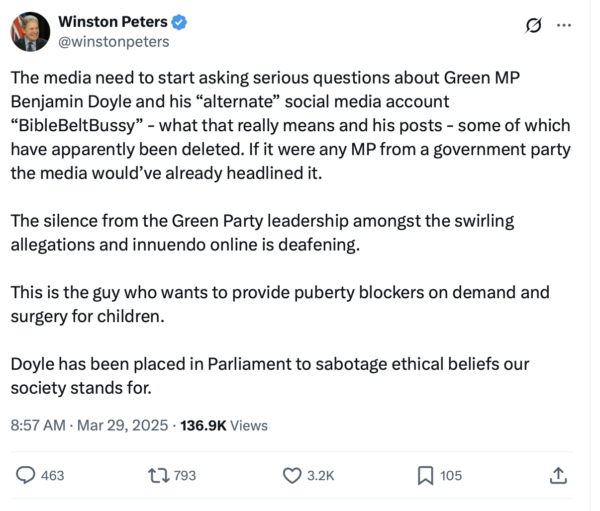
Task: Open the three-dot more options menu
Action: point(565,27)
